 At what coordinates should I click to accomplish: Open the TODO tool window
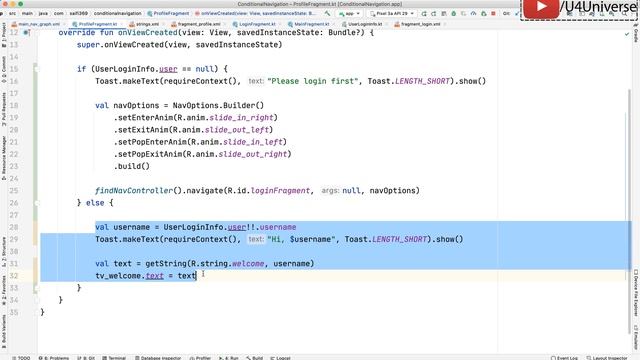coord(21,358)
